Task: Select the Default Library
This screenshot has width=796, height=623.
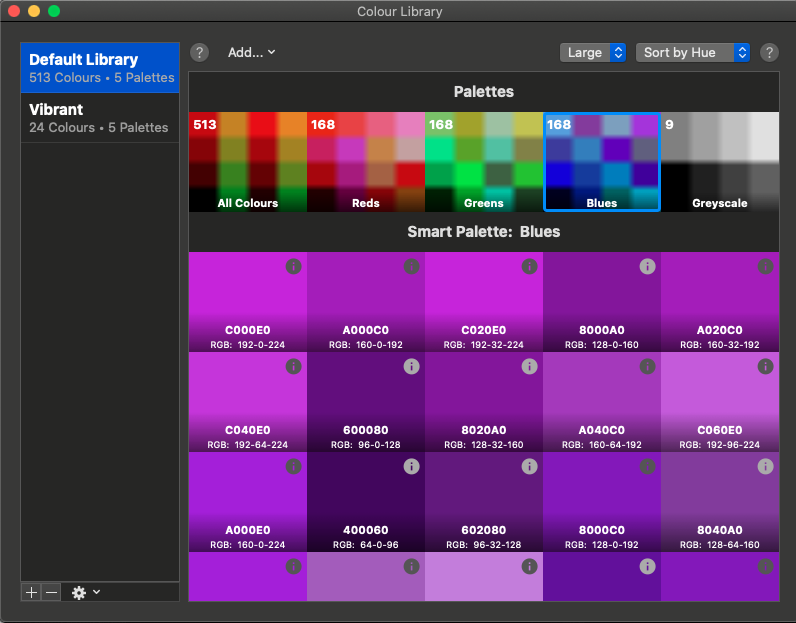Action: 100,68
